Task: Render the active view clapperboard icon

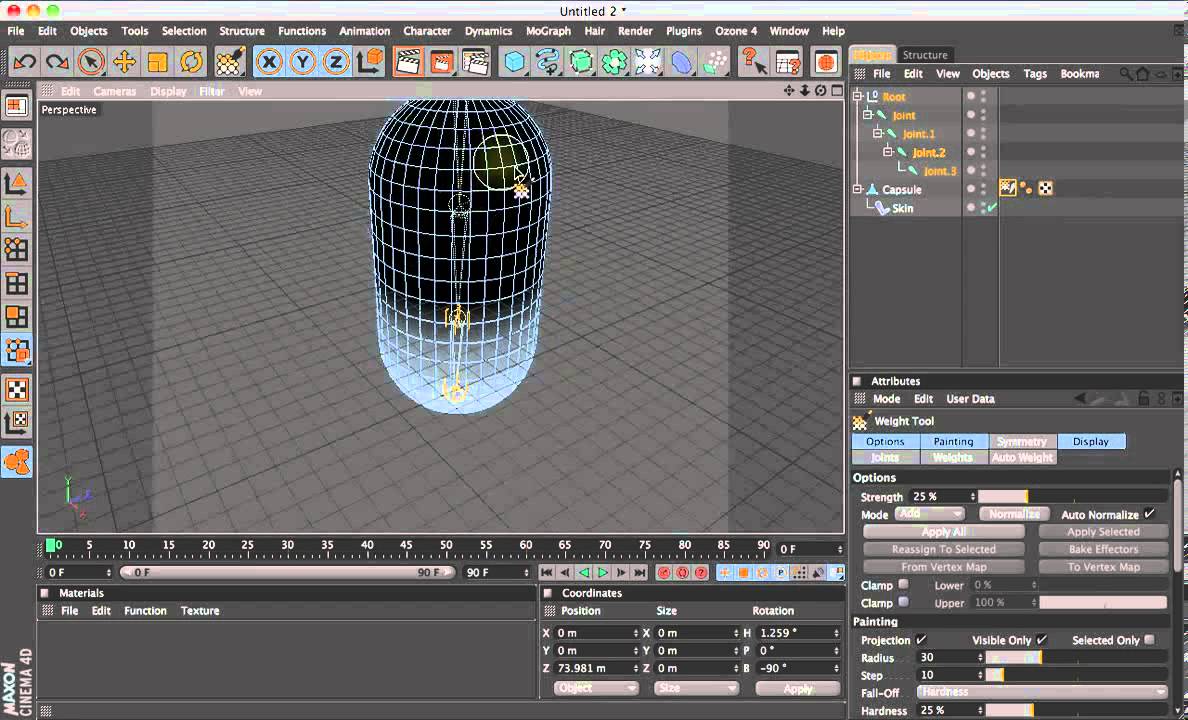Action: 408,62
